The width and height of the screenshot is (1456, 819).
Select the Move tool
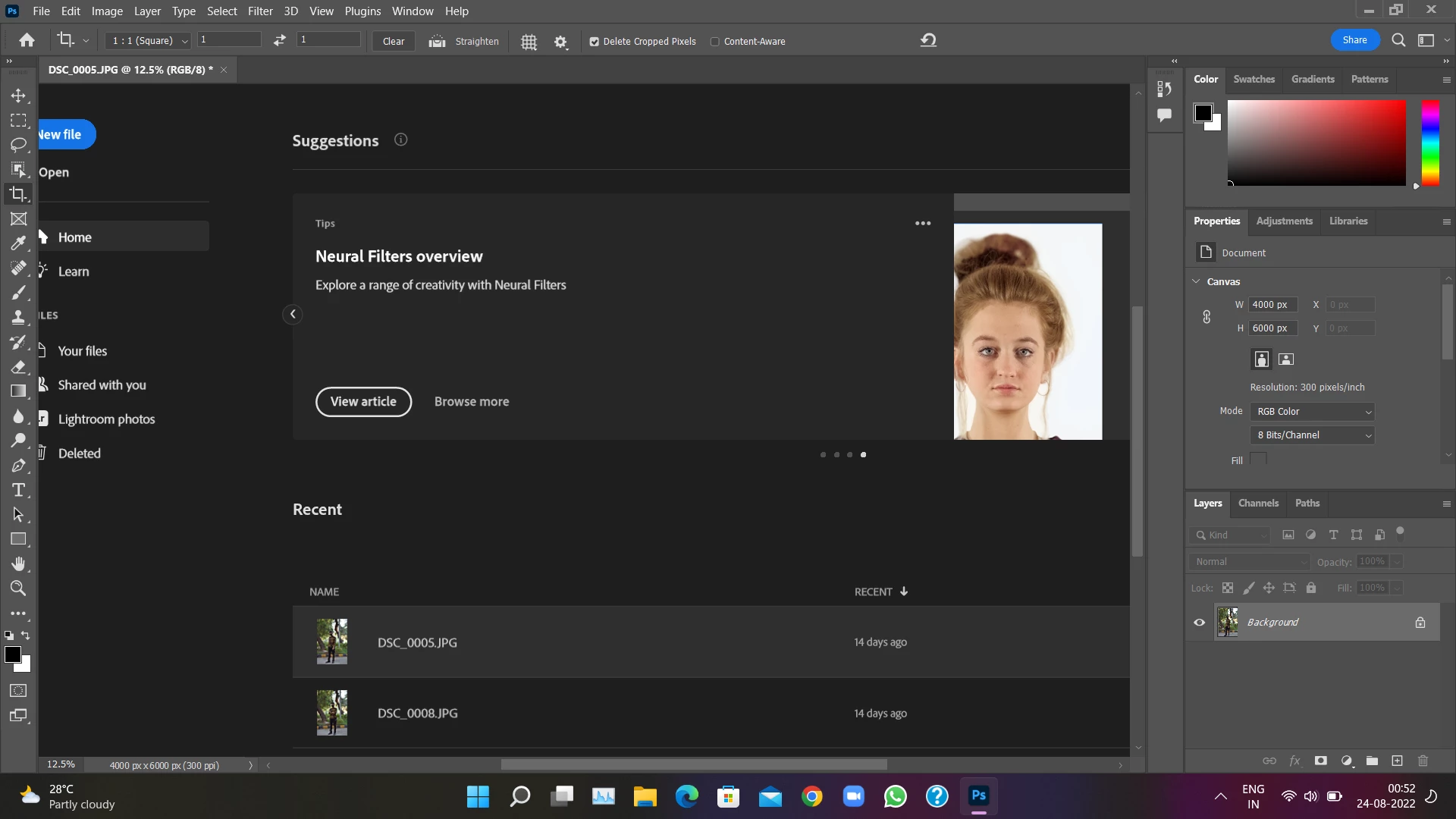18,96
